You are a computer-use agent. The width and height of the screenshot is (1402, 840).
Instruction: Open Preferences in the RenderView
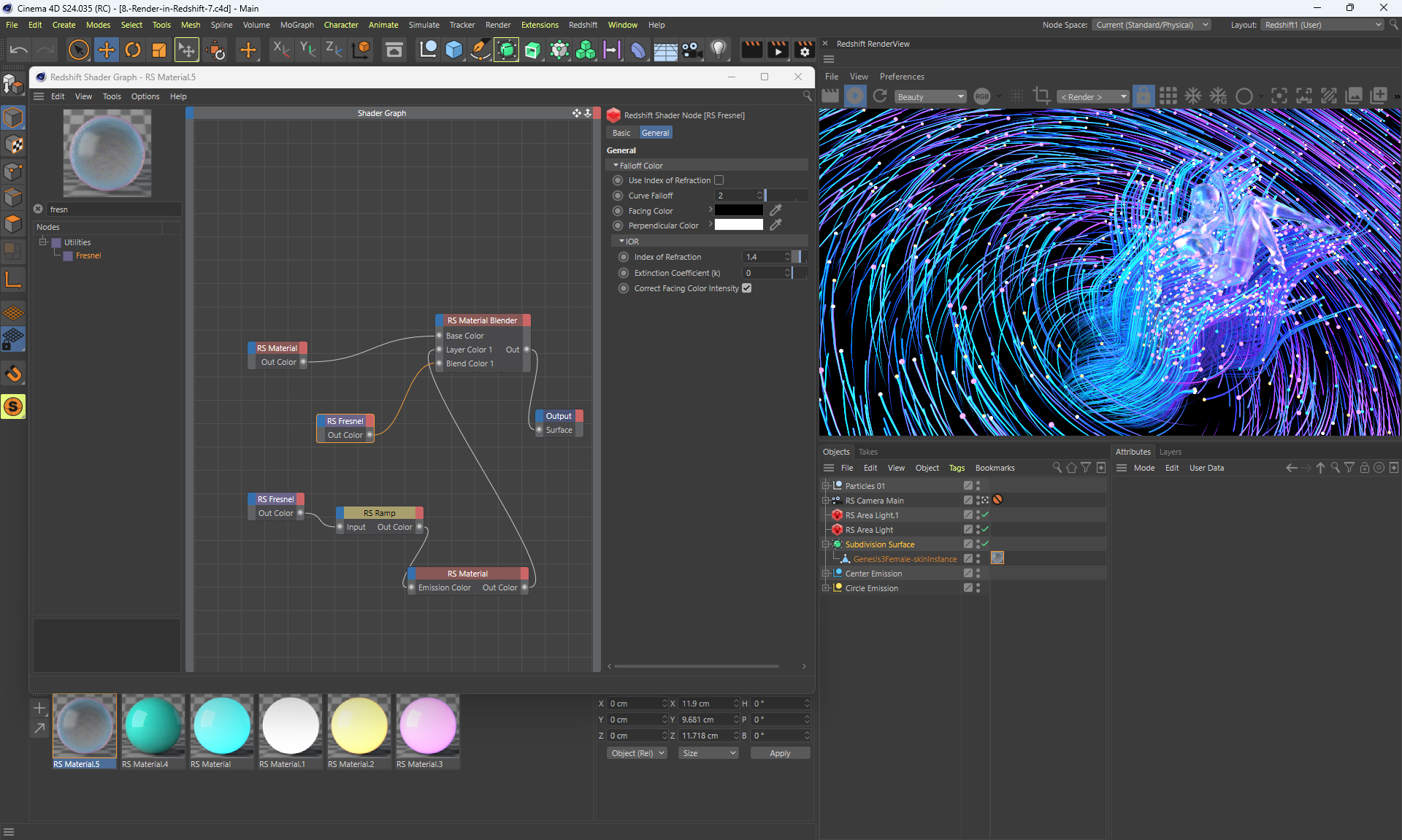[901, 77]
